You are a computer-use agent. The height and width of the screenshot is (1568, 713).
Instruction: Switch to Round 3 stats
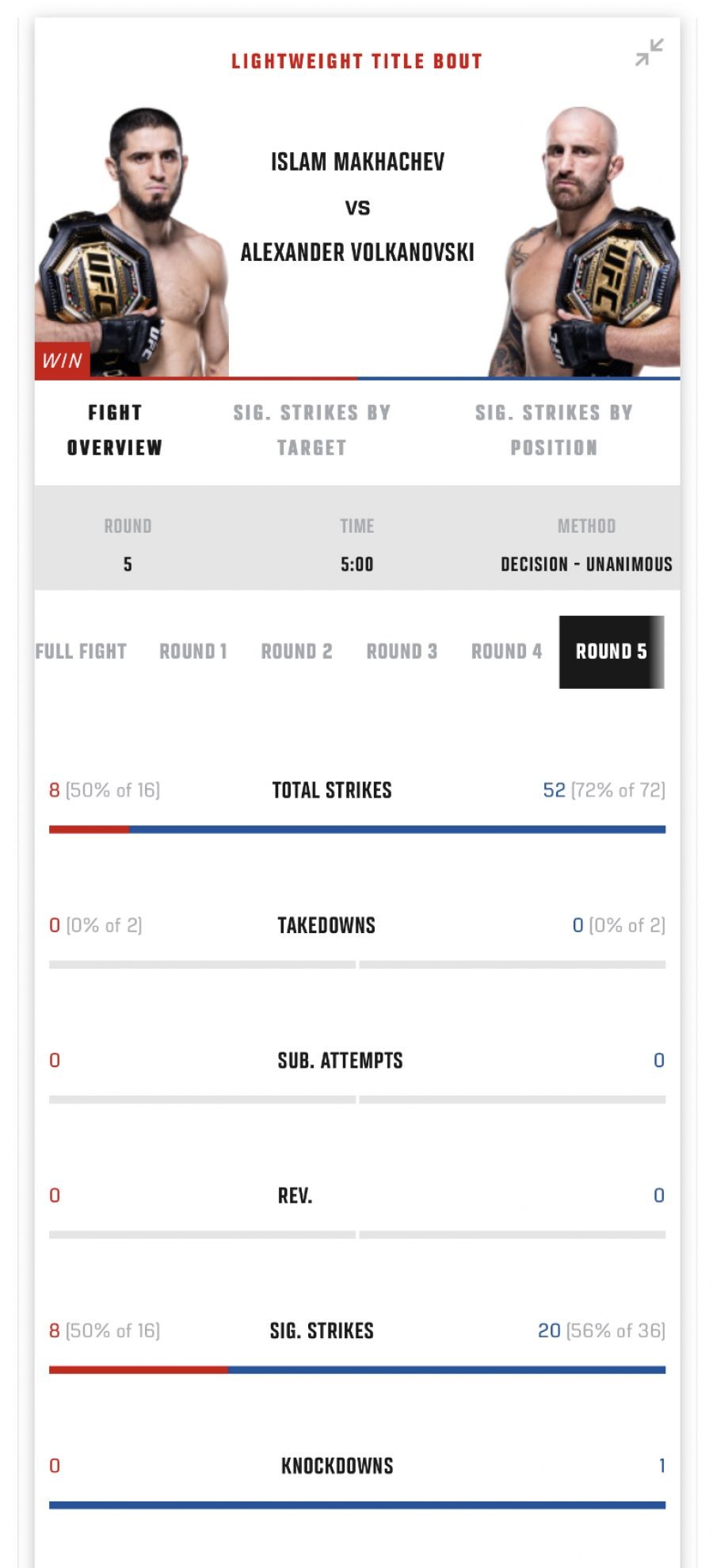pyautogui.click(x=402, y=652)
